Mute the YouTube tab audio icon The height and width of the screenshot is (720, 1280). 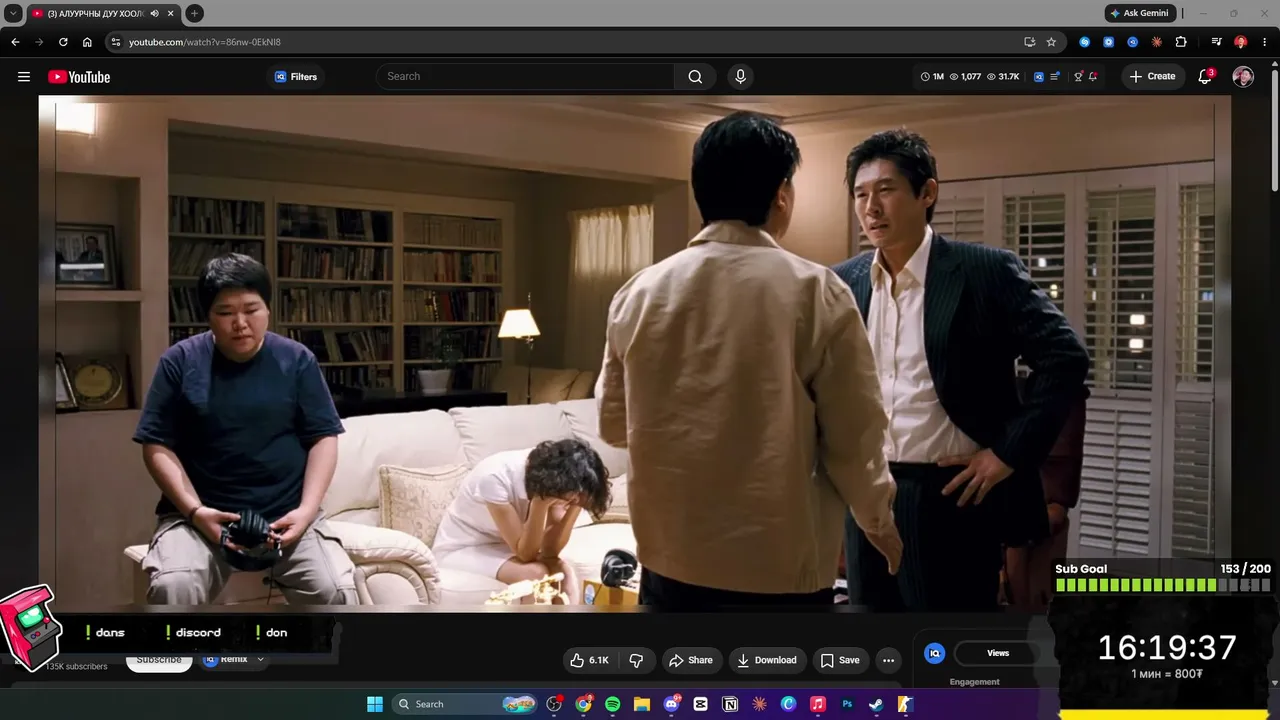154,13
